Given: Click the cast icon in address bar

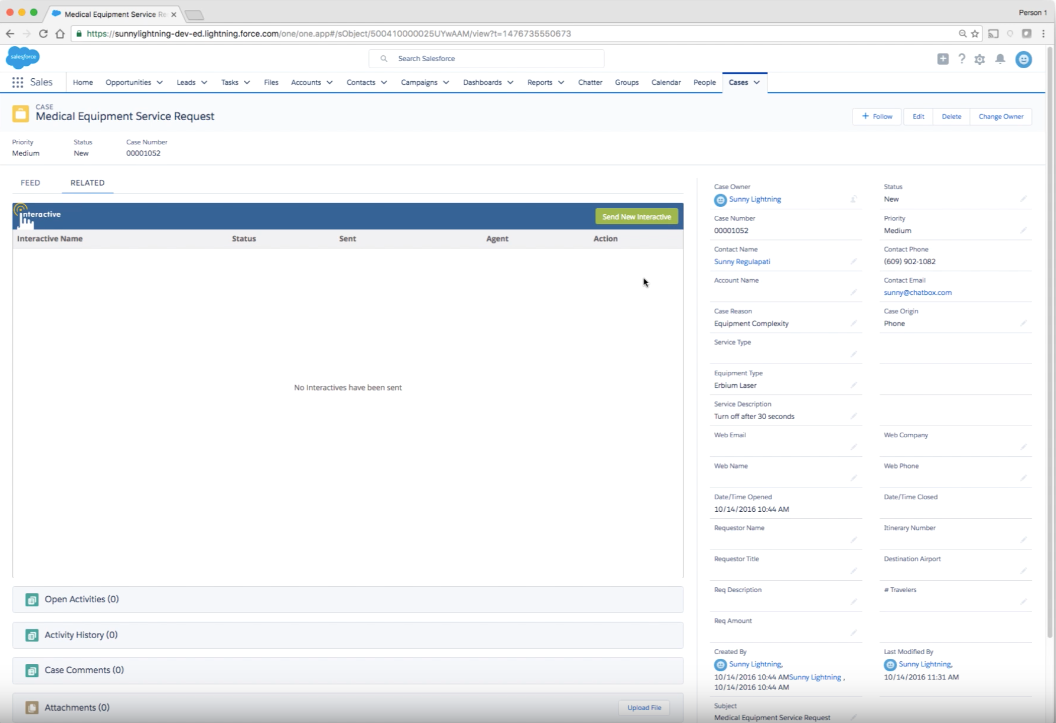Looking at the screenshot, I should (993, 34).
